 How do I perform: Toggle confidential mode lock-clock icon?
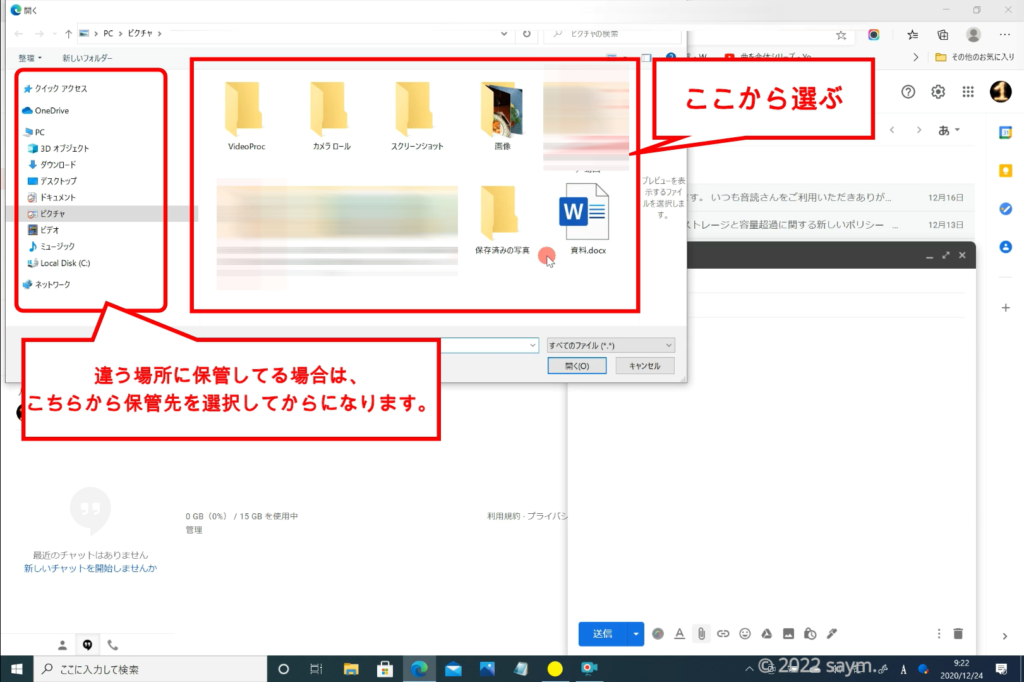pyautogui.click(x=809, y=633)
